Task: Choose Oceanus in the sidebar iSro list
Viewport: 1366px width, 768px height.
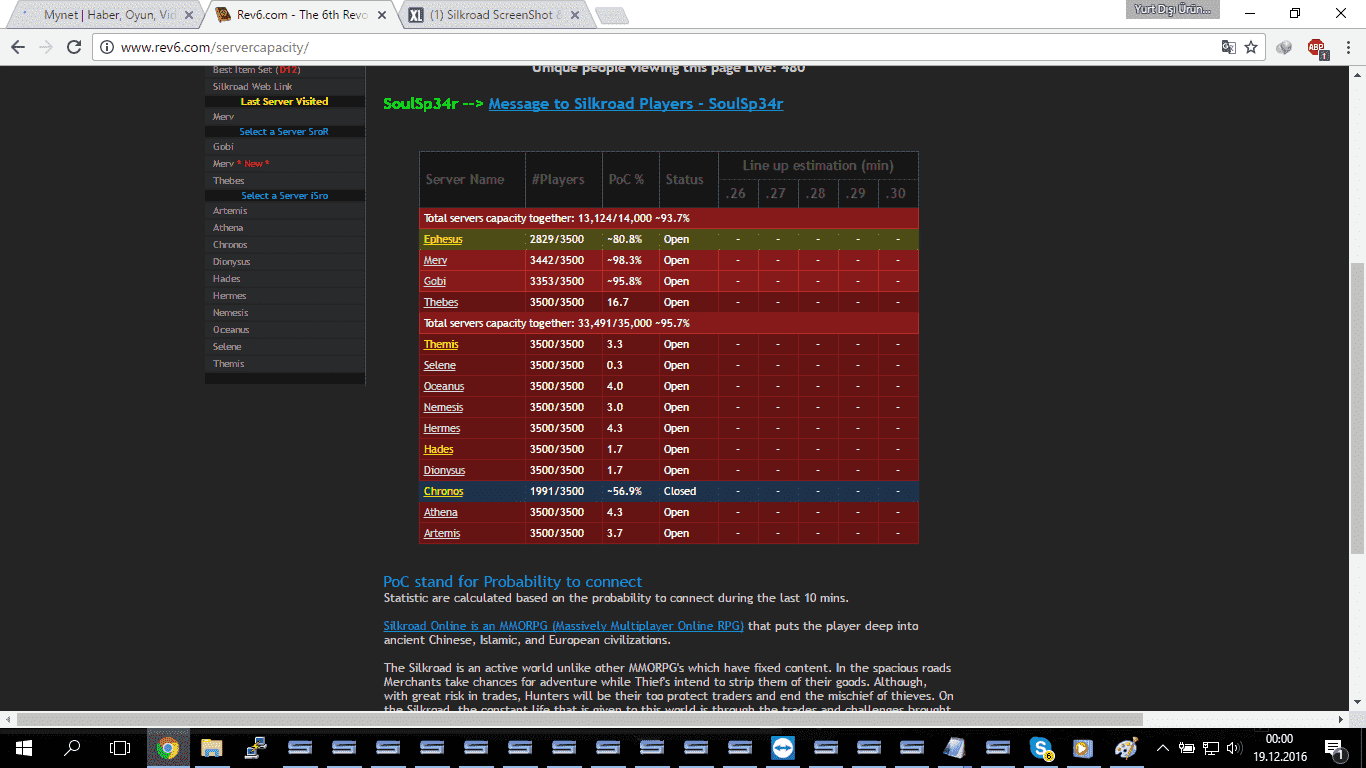Action: point(231,330)
